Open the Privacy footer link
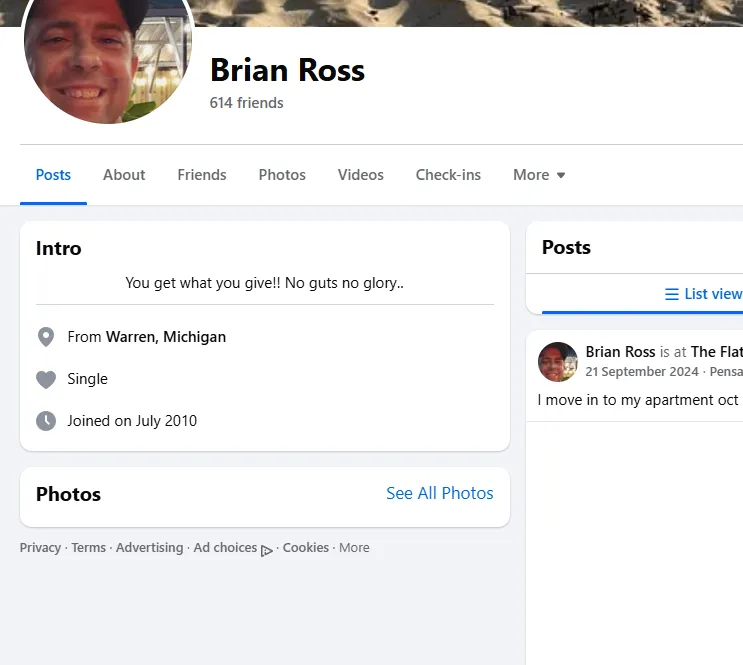 pyautogui.click(x=40, y=548)
